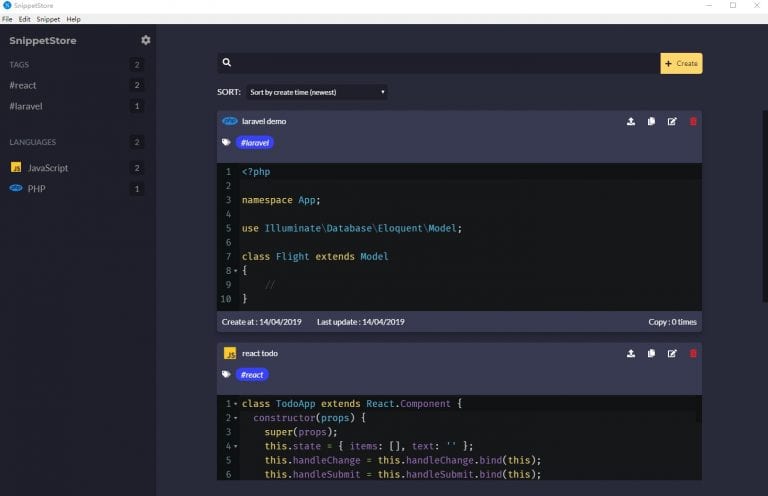Screen dimensions: 768x496
Task: Click SnippetStore app icon in title bar
Action: 7,5
